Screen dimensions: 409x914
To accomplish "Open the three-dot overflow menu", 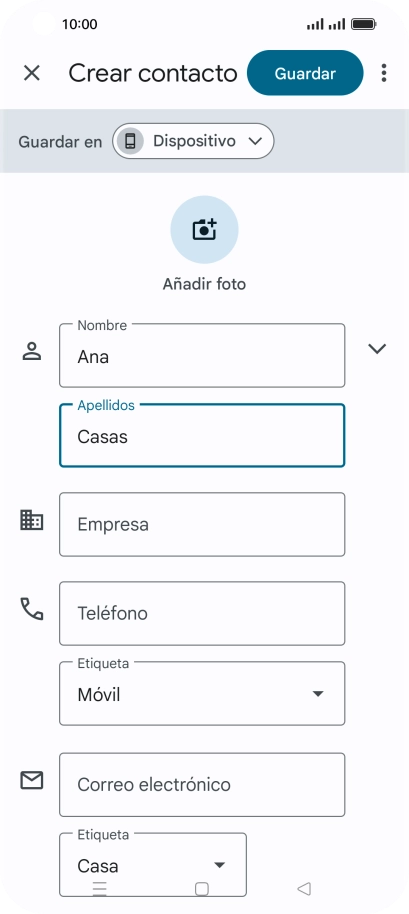I will click(x=383, y=73).
